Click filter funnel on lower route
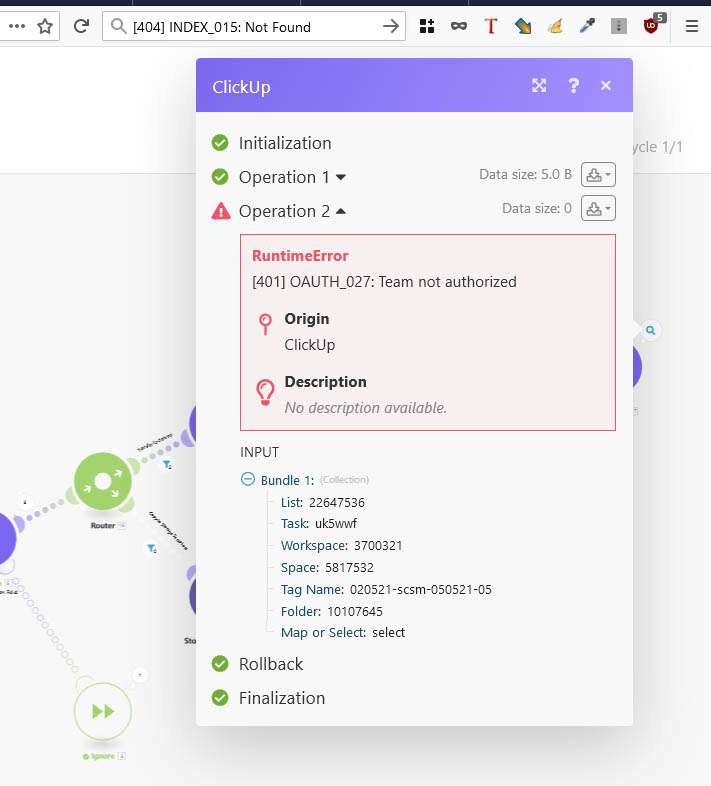The image size is (711, 786). point(152,548)
